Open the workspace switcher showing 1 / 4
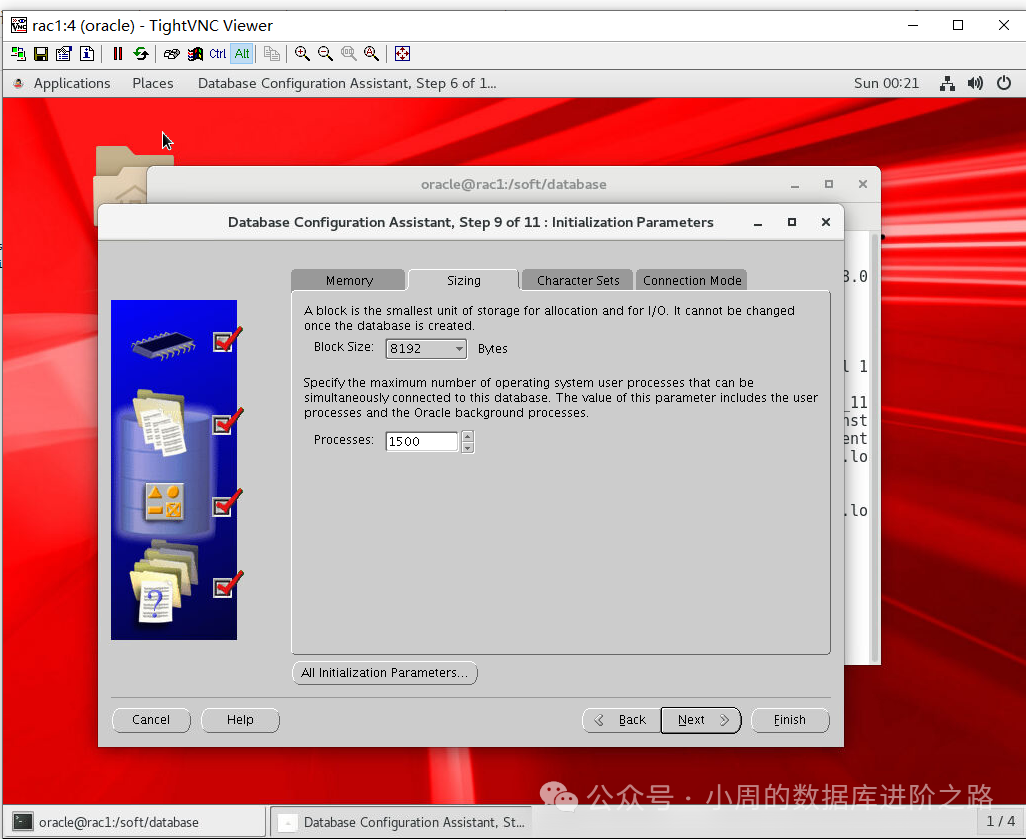 (1000, 821)
